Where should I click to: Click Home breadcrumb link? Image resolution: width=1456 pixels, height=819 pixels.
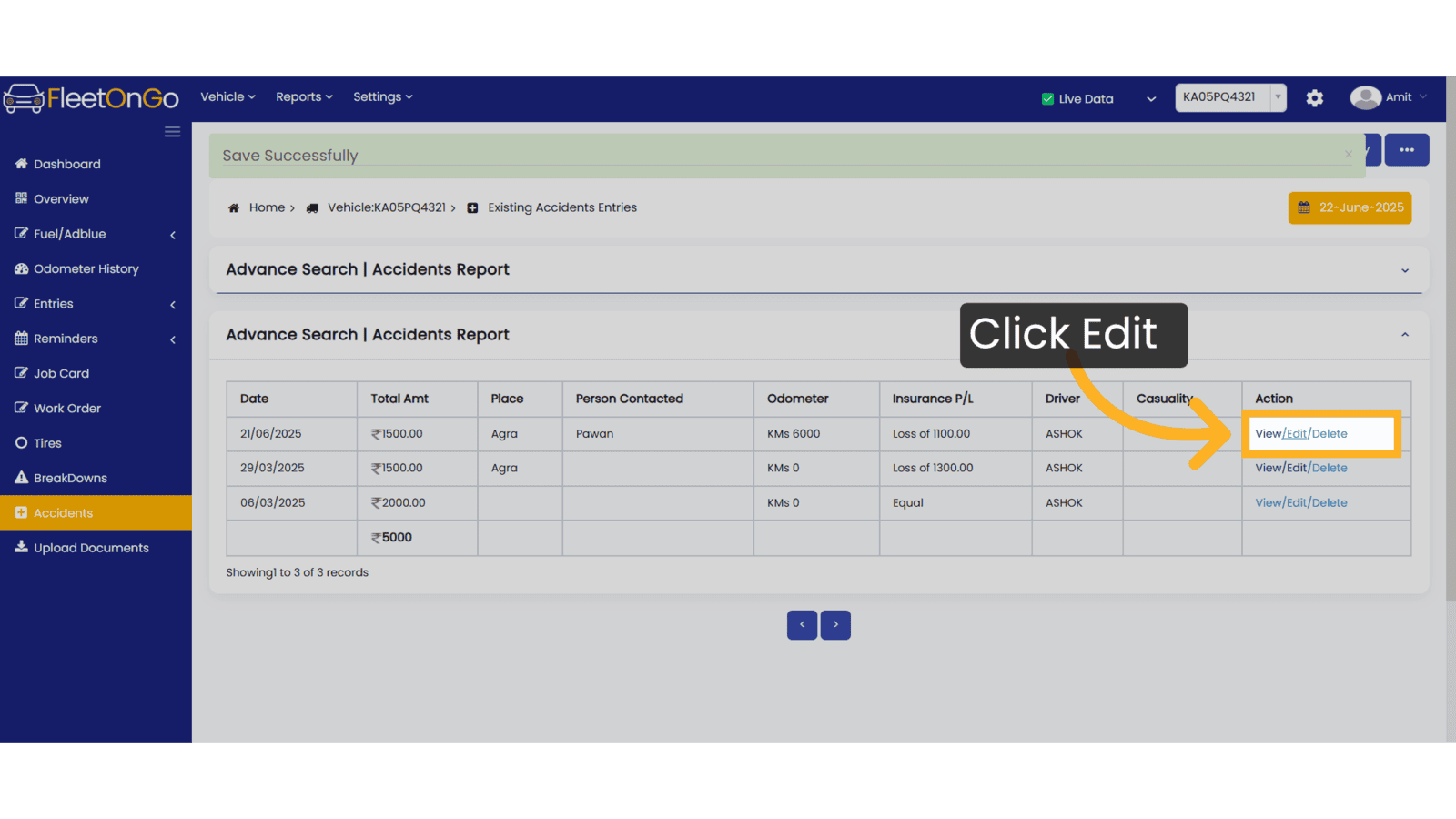tap(267, 208)
